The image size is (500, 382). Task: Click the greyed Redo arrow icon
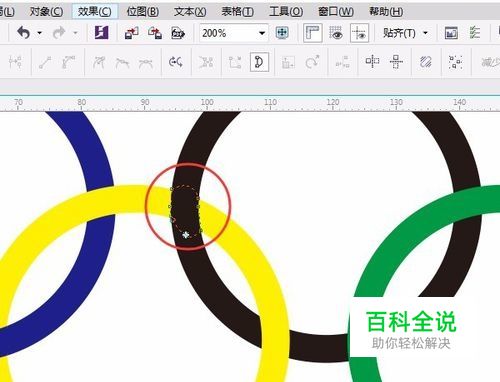(59, 33)
